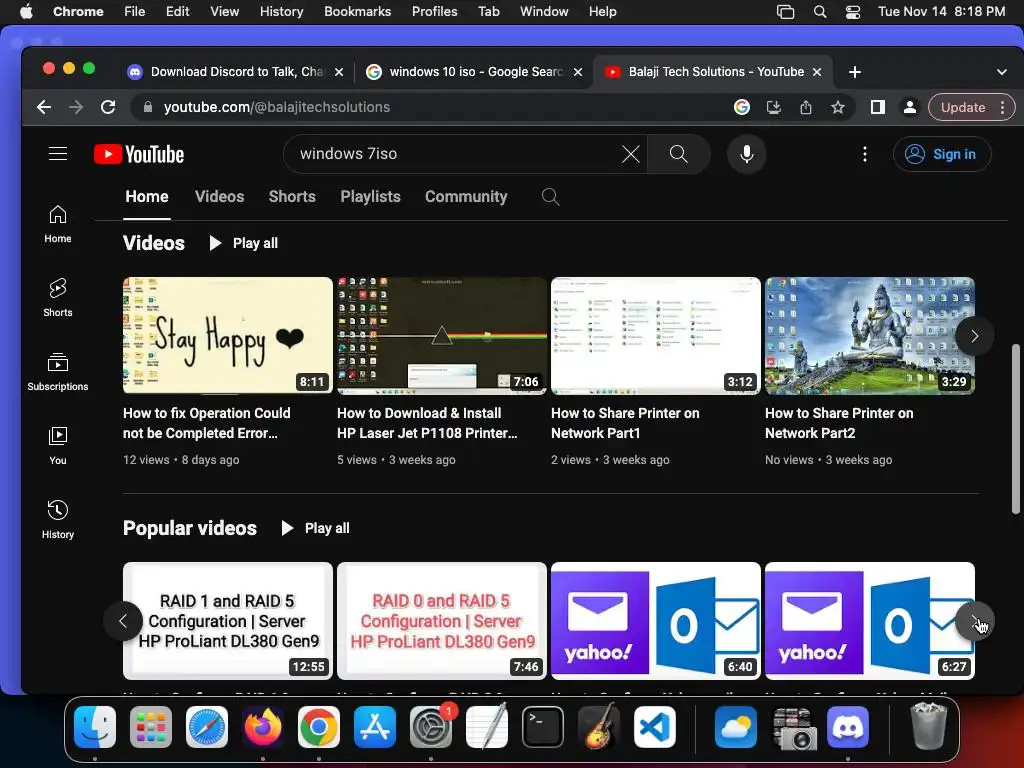Search within channel using magnifier icon
Screen dimensions: 1024x768
coord(550,197)
